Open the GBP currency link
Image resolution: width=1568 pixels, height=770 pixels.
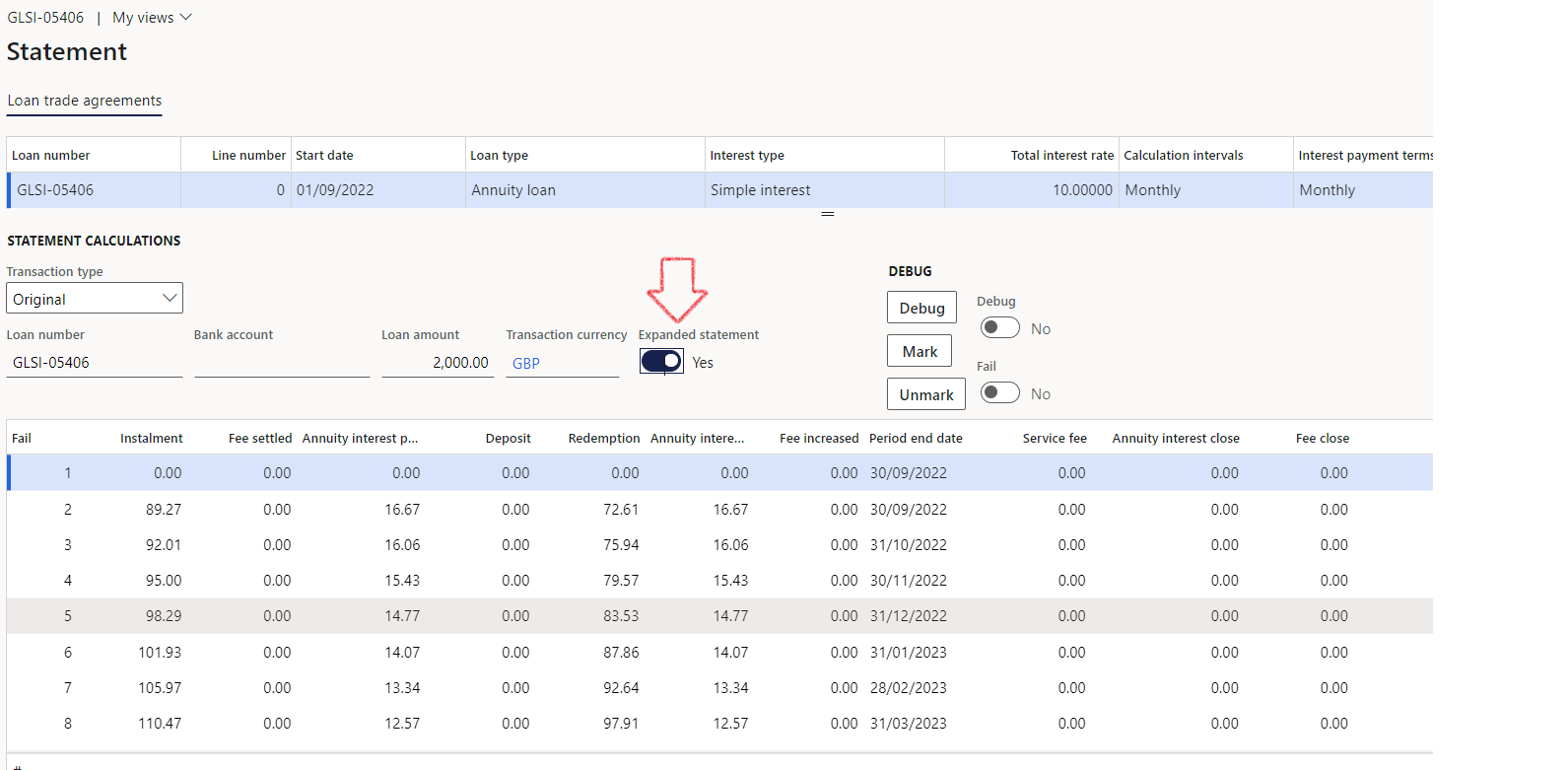(526, 364)
